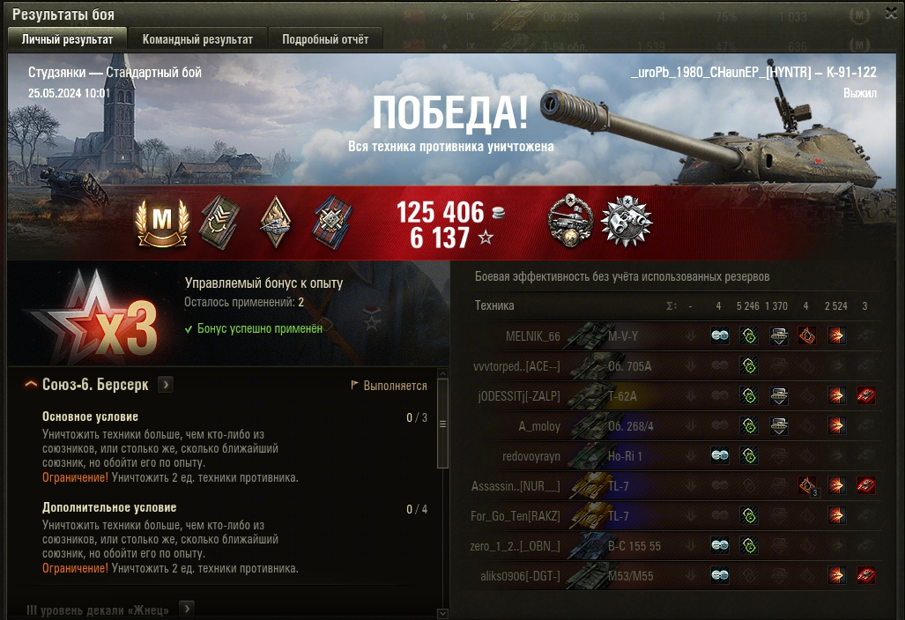The width and height of the screenshot is (905, 620).
Task: Select the sergeant chevron ribbon award icon
Action: [x=220, y=223]
